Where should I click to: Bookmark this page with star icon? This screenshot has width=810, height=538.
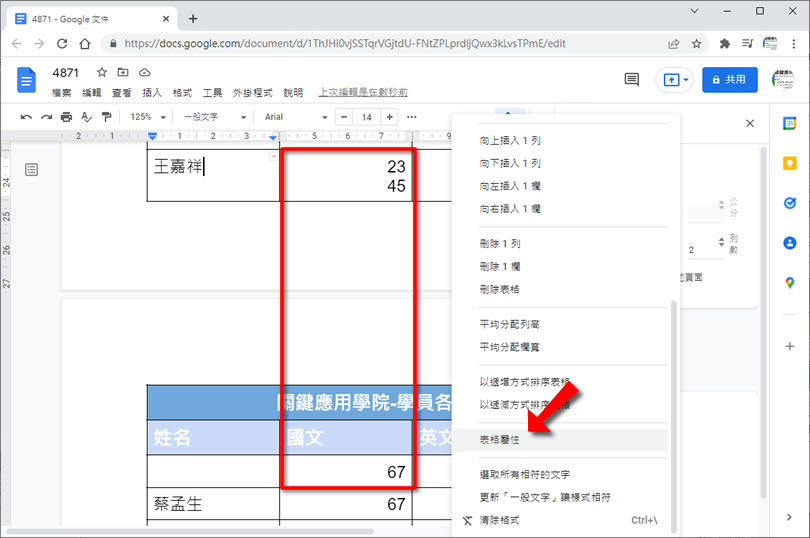696,44
